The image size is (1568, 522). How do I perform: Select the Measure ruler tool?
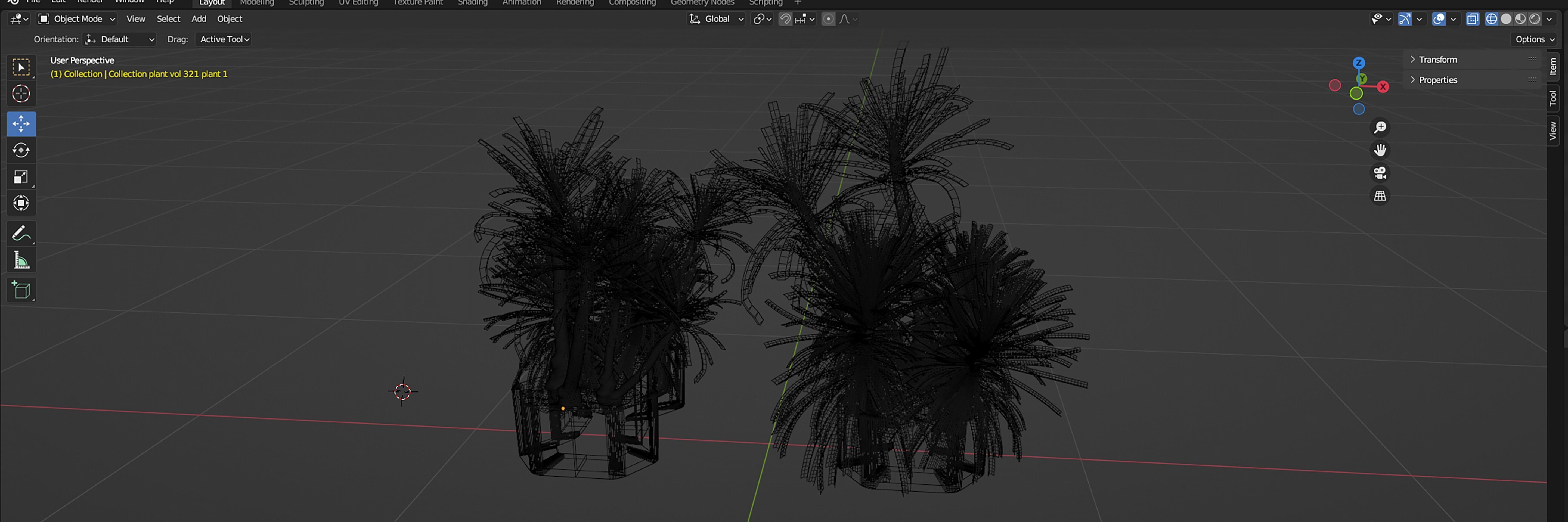21,260
